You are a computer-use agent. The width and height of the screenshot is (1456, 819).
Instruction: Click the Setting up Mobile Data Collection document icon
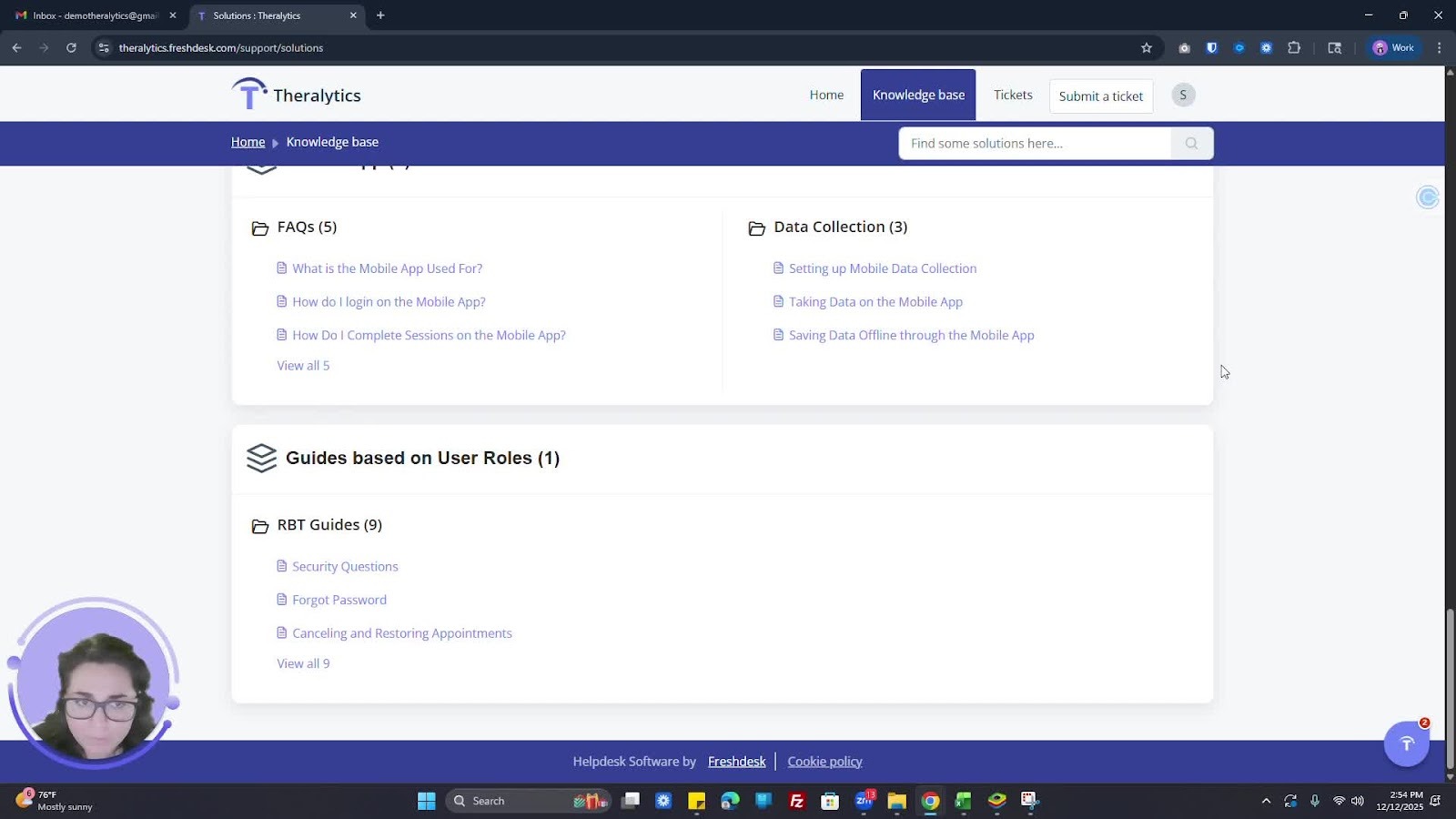coord(778,268)
